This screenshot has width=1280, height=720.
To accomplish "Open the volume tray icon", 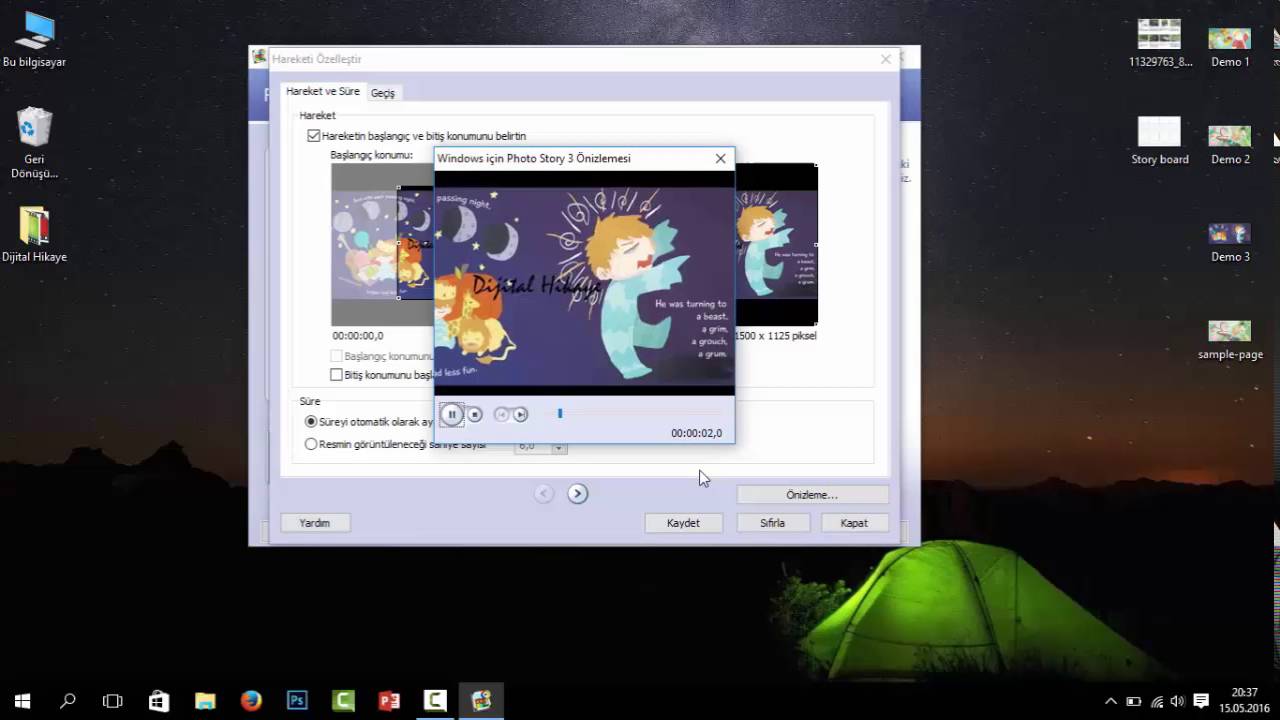I will [1178, 701].
